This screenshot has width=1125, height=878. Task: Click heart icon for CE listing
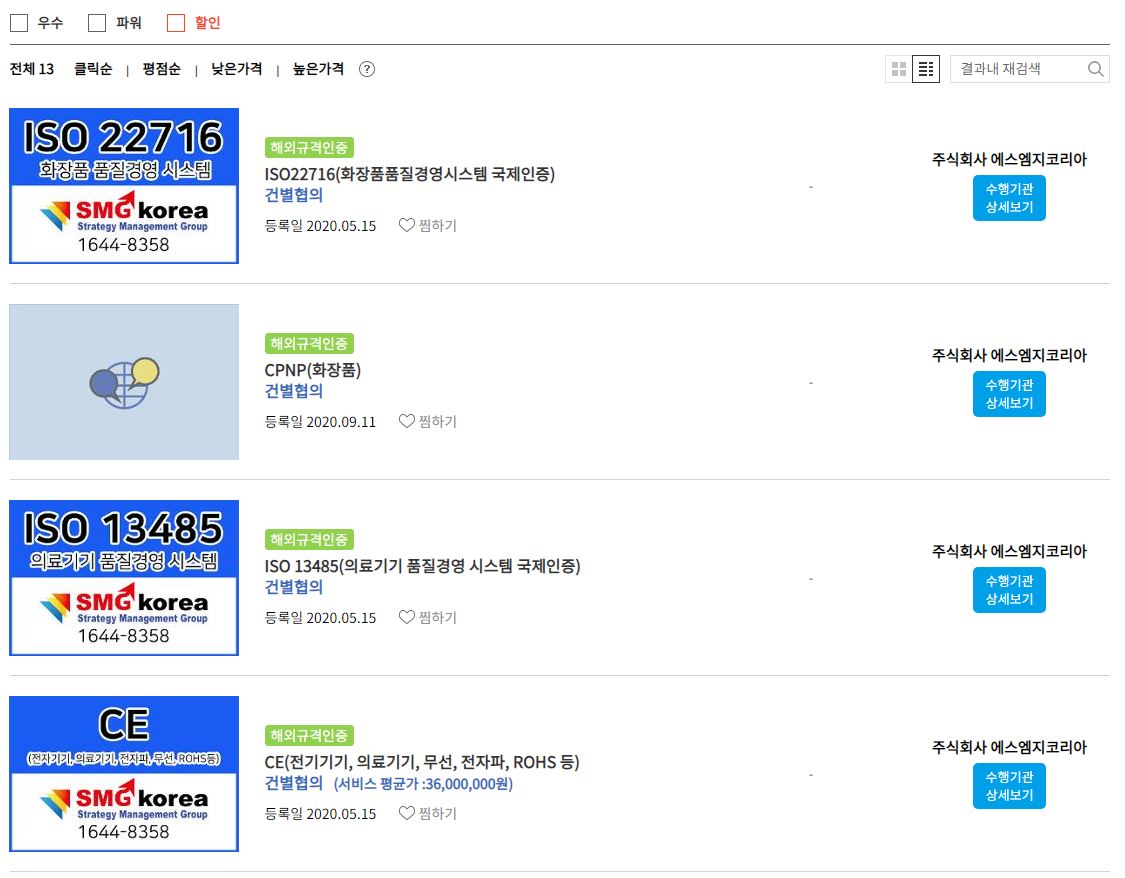pyautogui.click(x=406, y=814)
